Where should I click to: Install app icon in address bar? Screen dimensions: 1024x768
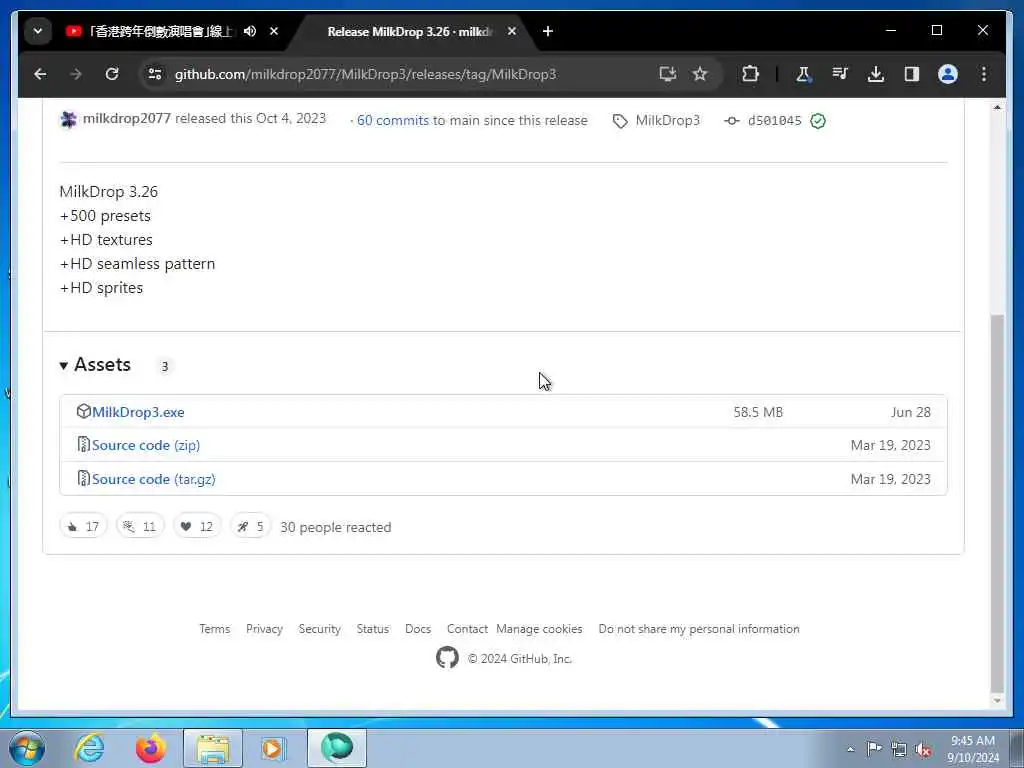coord(667,74)
